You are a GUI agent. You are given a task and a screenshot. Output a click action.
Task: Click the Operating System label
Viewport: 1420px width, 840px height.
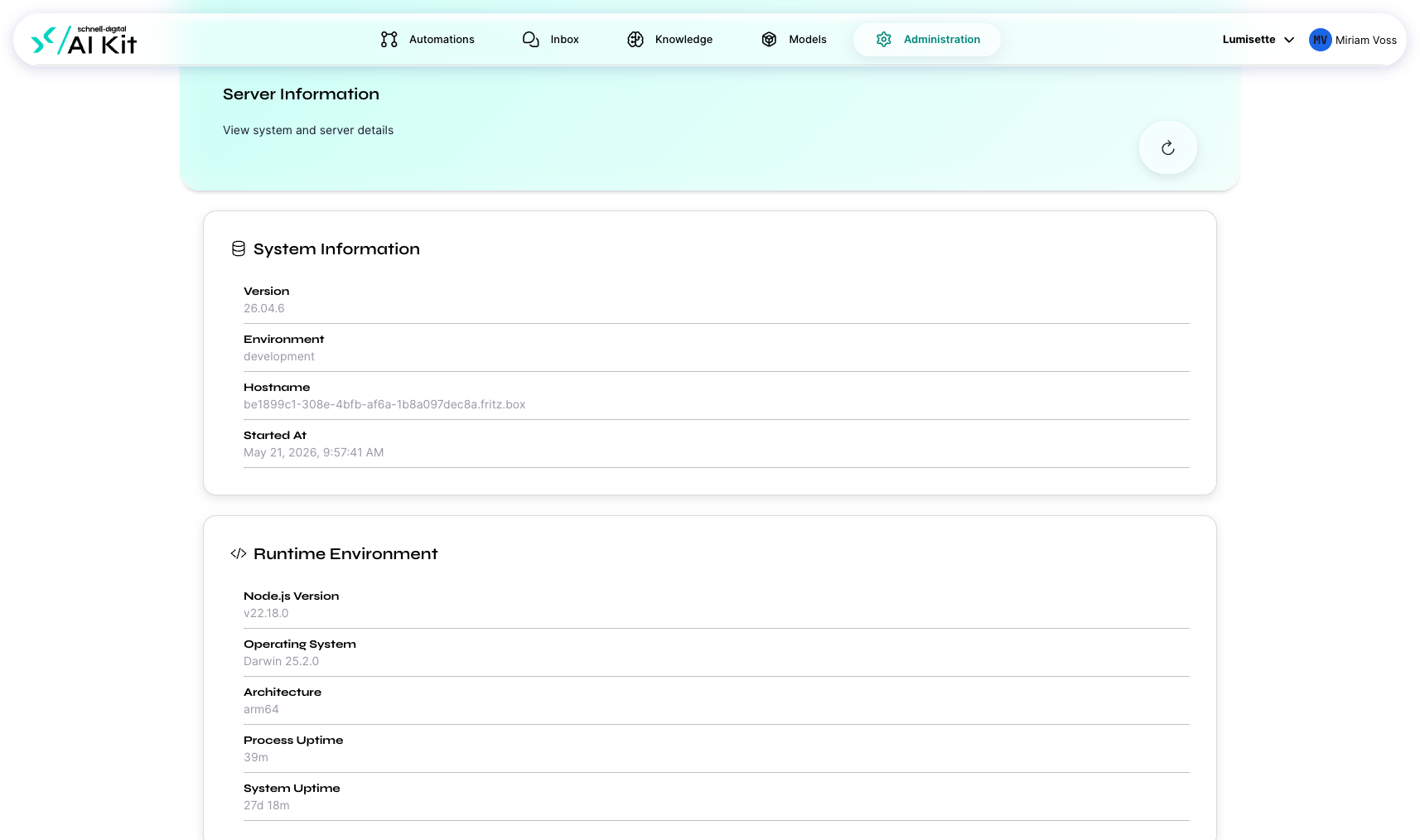pos(300,644)
